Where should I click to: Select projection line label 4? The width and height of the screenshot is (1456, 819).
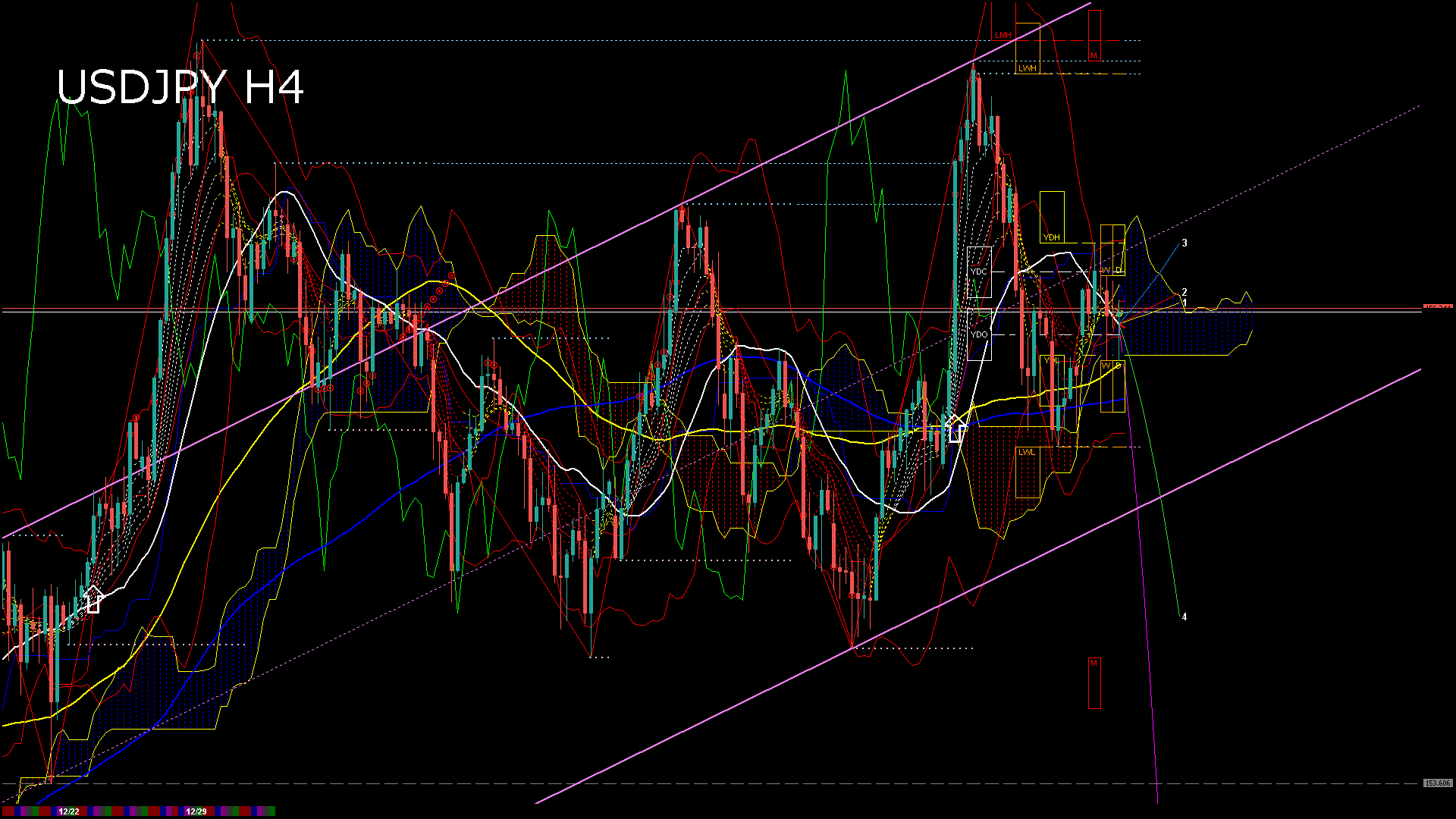click(1185, 617)
